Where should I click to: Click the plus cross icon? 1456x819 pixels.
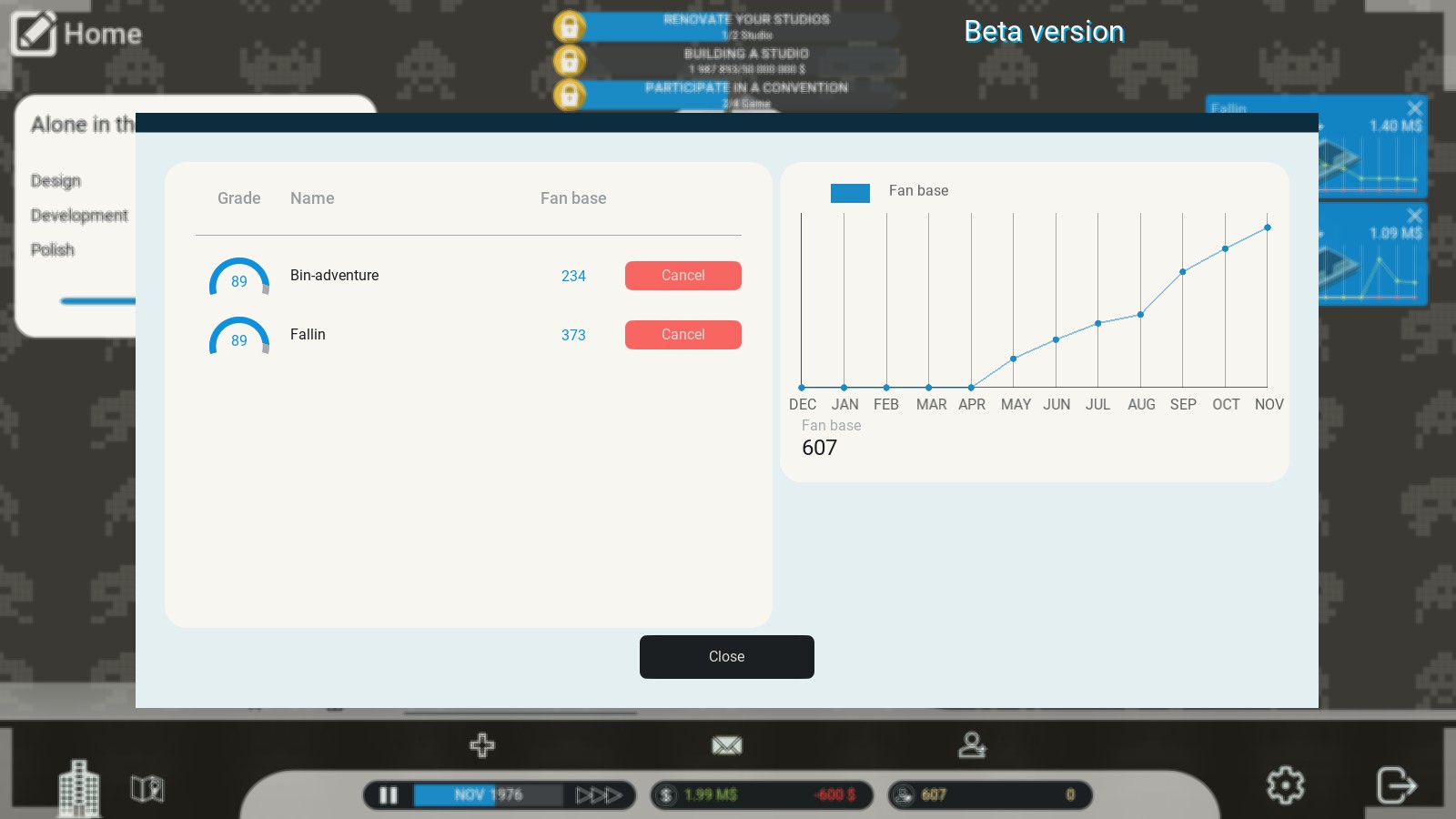[x=482, y=745]
